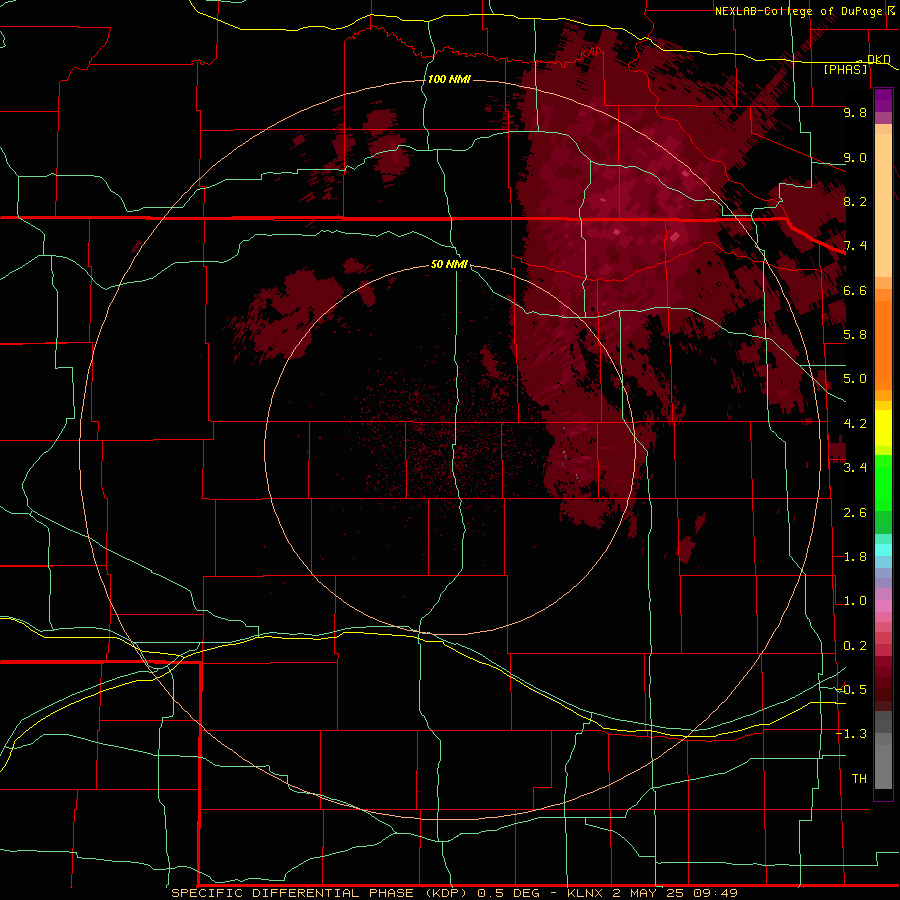Click the 5.8 value on color scale

[855, 335]
